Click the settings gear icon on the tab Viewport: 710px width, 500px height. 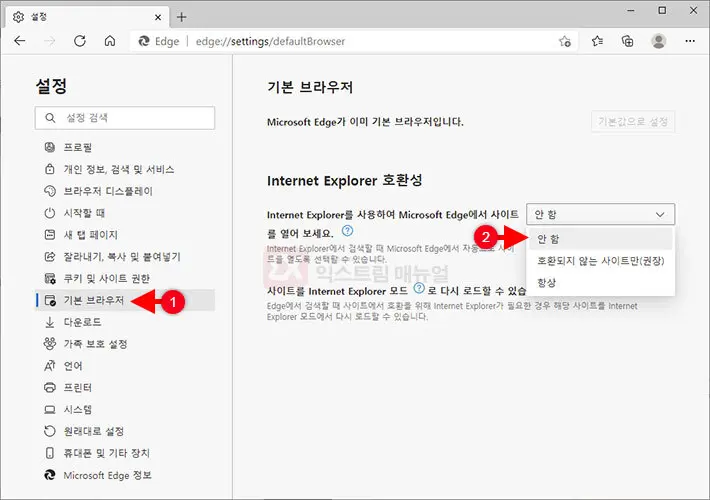click(x=18, y=17)
